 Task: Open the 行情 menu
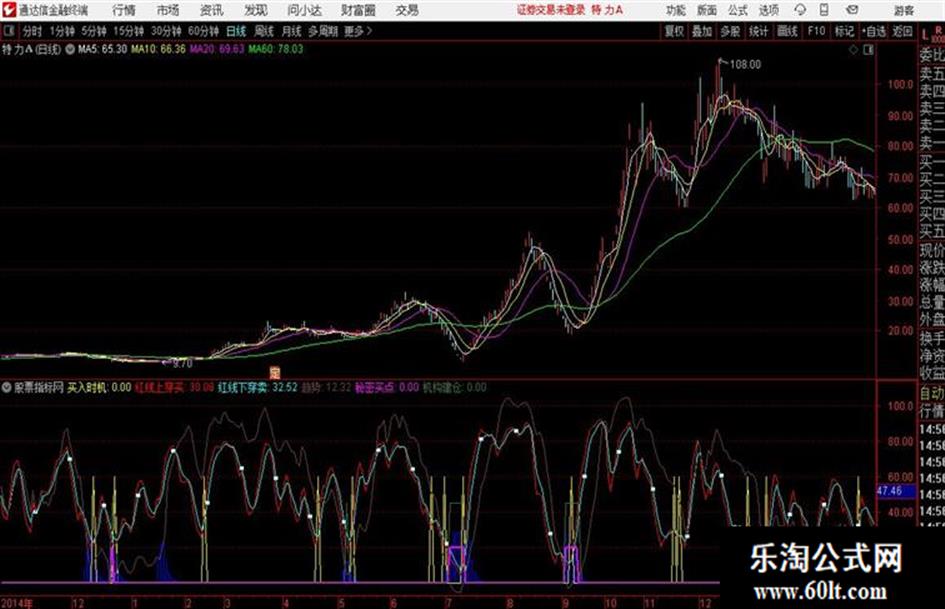[124, 10]
